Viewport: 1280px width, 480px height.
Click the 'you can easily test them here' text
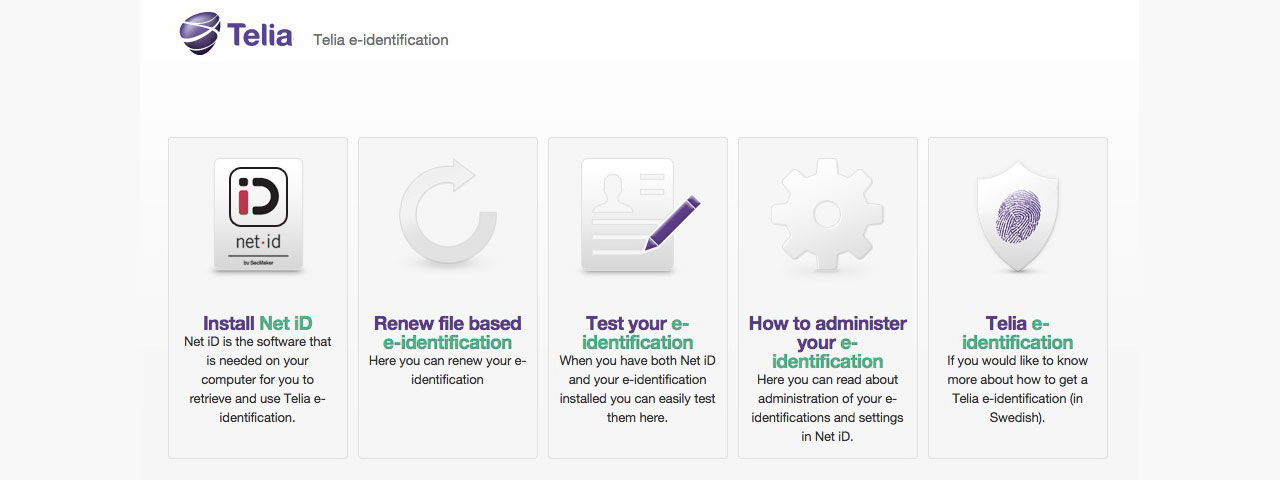point(637,408)
